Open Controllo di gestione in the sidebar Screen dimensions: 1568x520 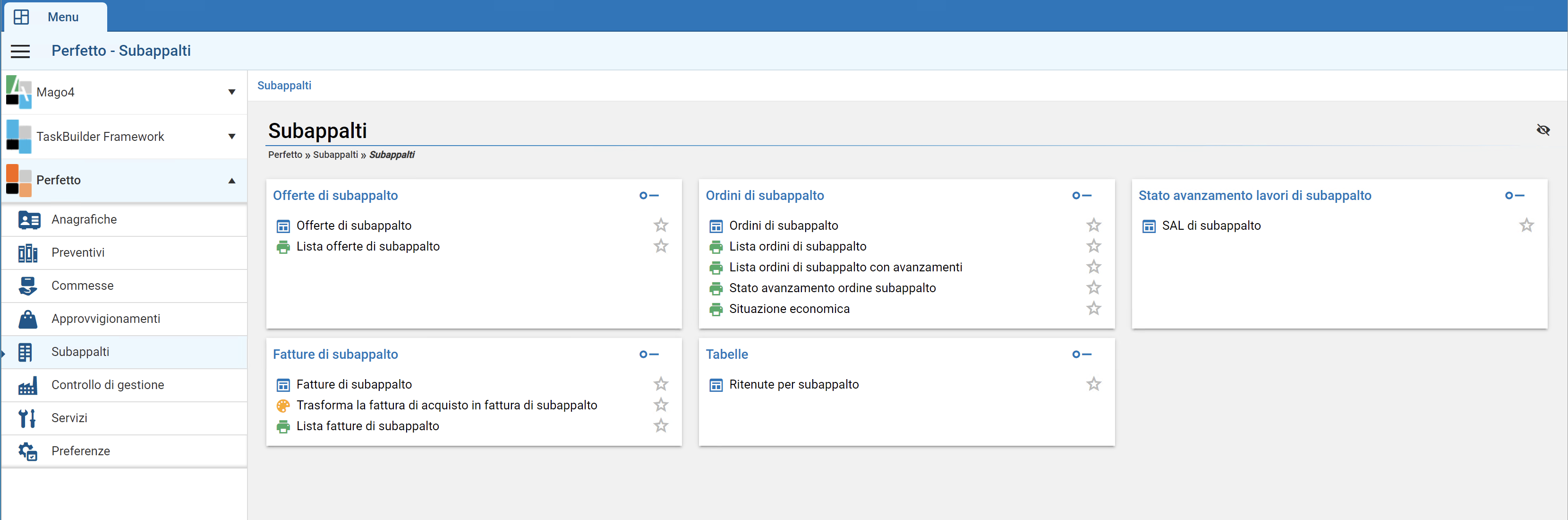[x=124, y=385]
